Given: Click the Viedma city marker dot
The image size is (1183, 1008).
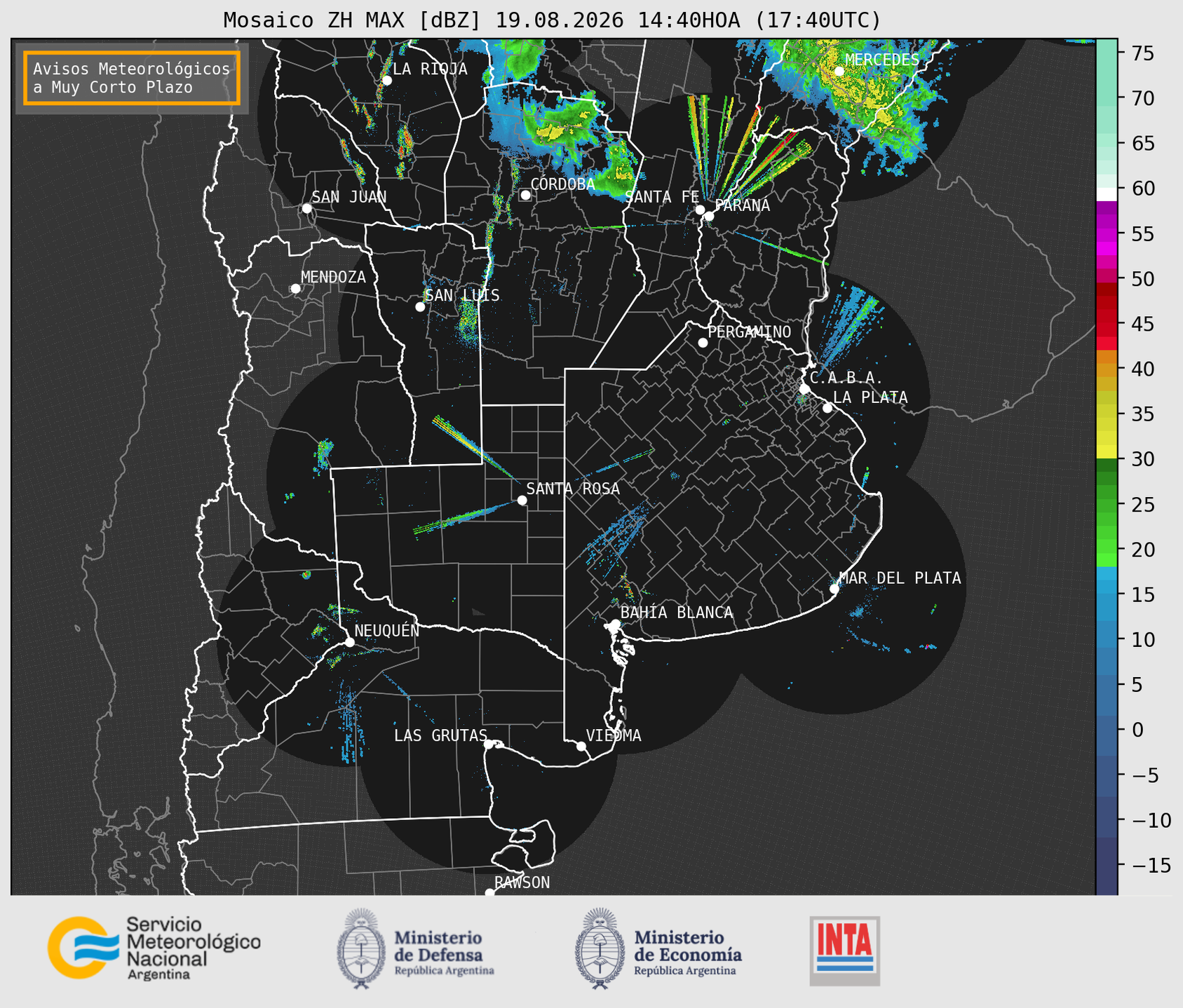Looking at the screenshot, I should point(581,746).
